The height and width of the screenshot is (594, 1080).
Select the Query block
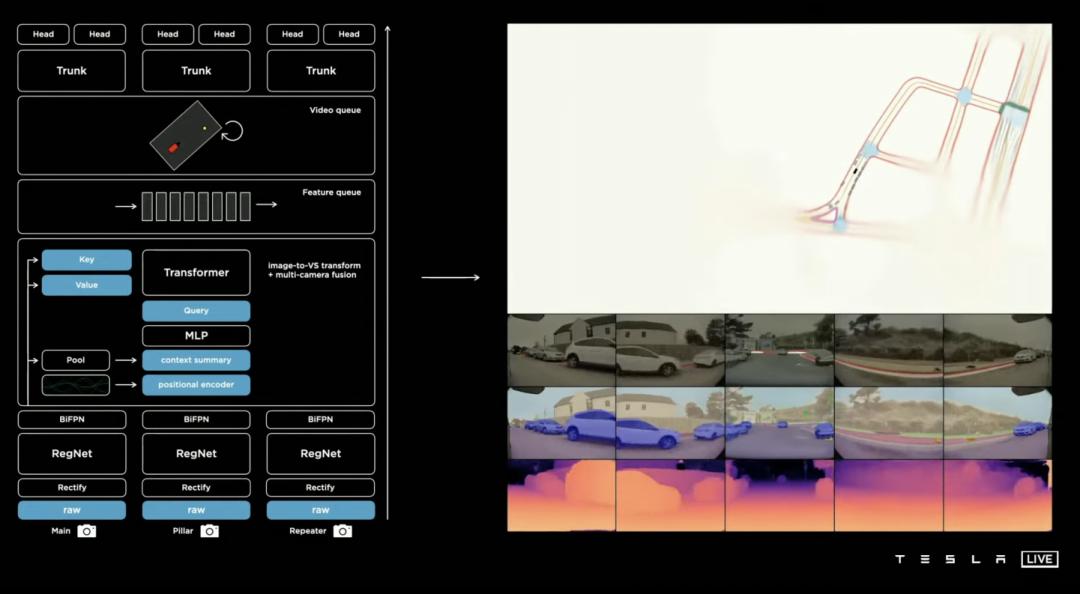point(196,311)
